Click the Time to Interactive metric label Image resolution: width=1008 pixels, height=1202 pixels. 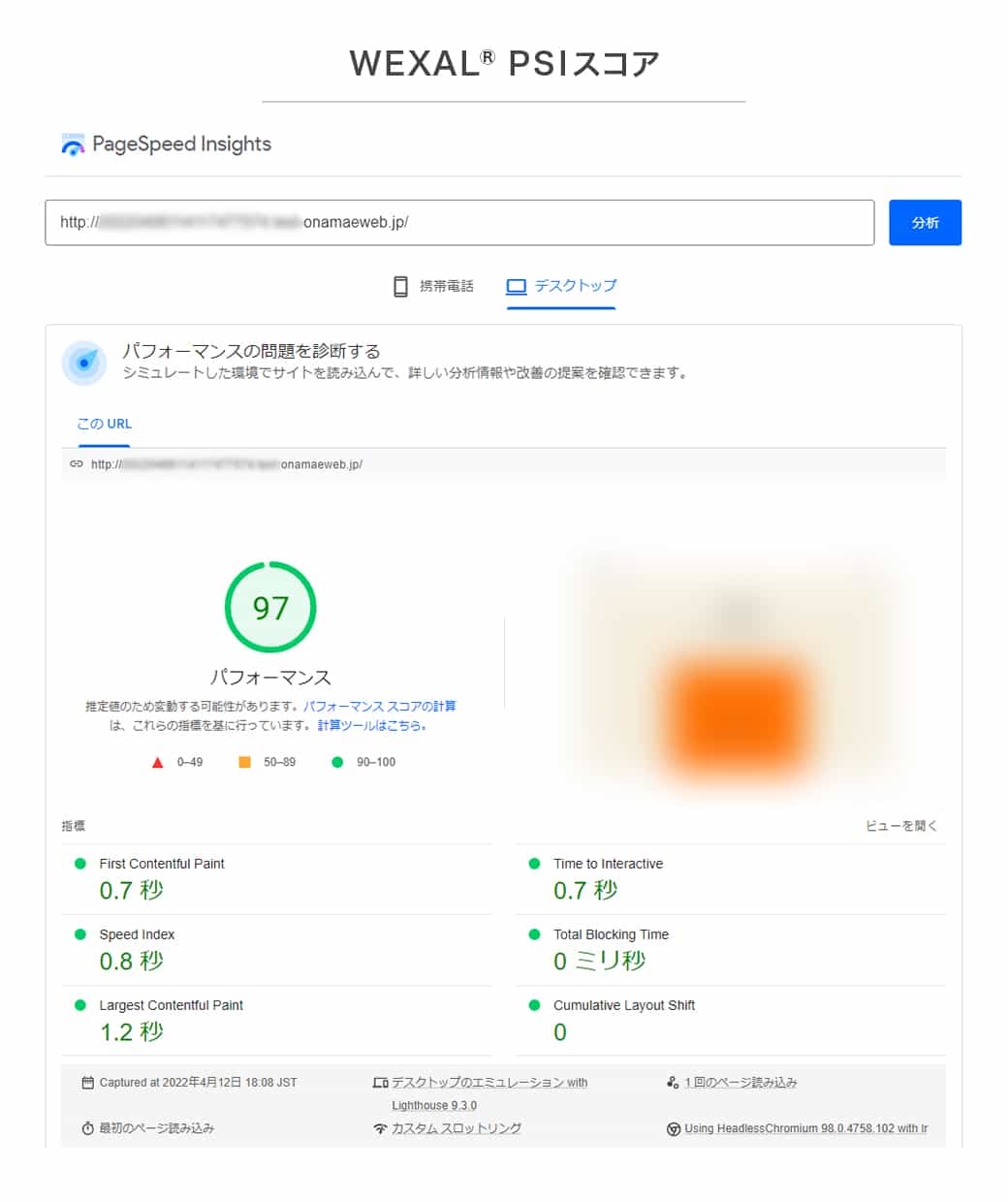tap(608, 864)
